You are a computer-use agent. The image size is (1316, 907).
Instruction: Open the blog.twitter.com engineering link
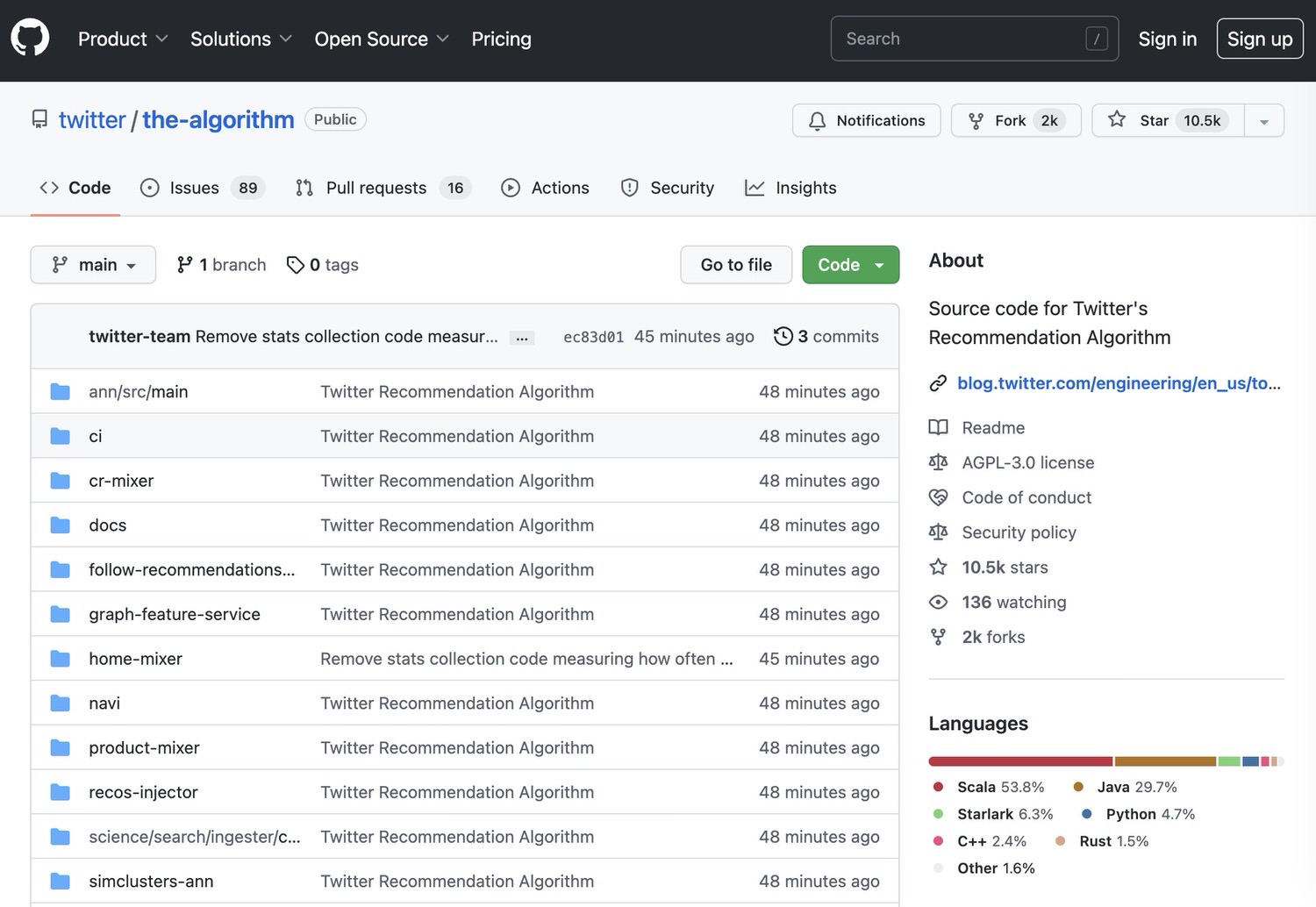point(1119,383)
